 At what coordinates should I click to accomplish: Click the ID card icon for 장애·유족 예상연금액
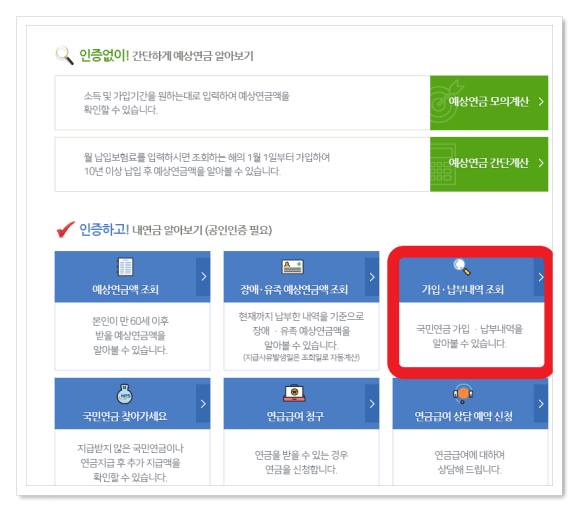click(x=293, y=267)
